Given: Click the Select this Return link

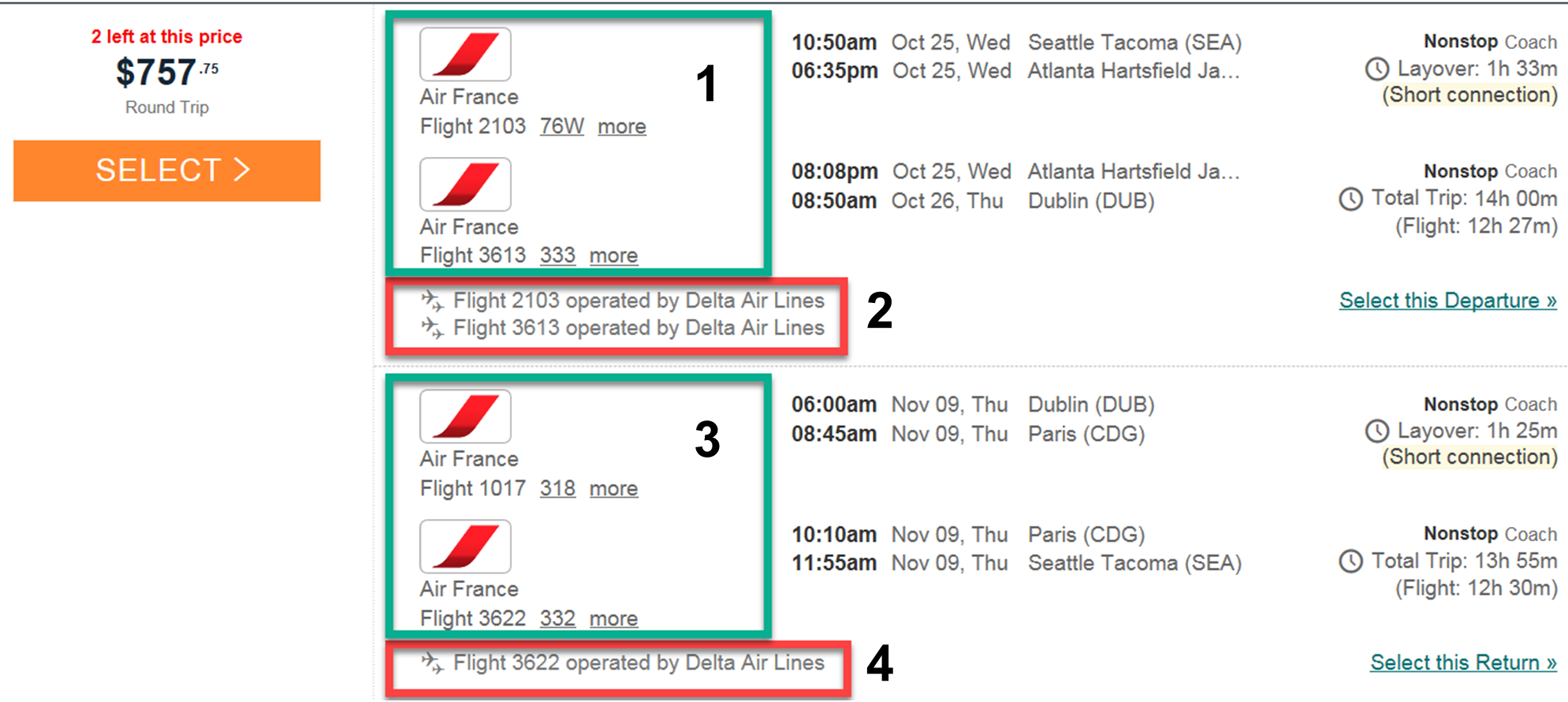Looking at the screenshot, I should [1462, 663].
